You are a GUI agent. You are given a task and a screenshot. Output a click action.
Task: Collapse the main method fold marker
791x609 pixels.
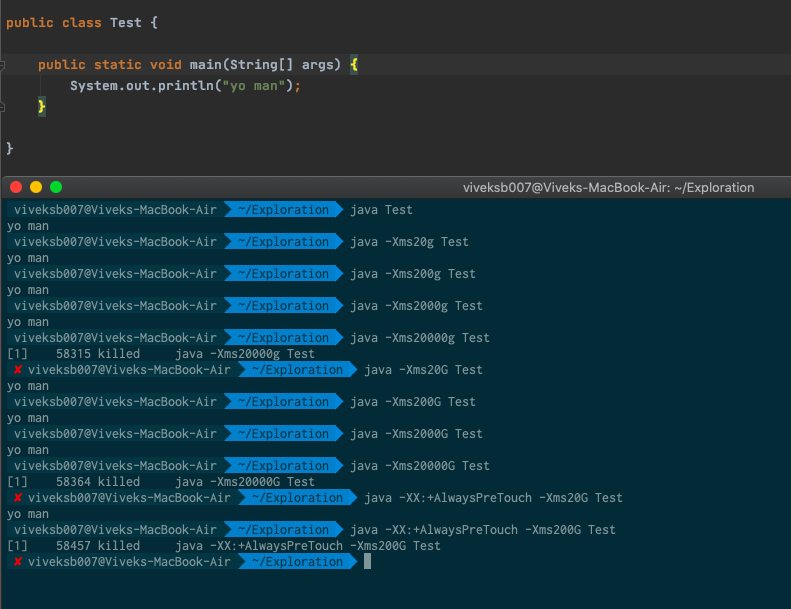pos(4,65)
